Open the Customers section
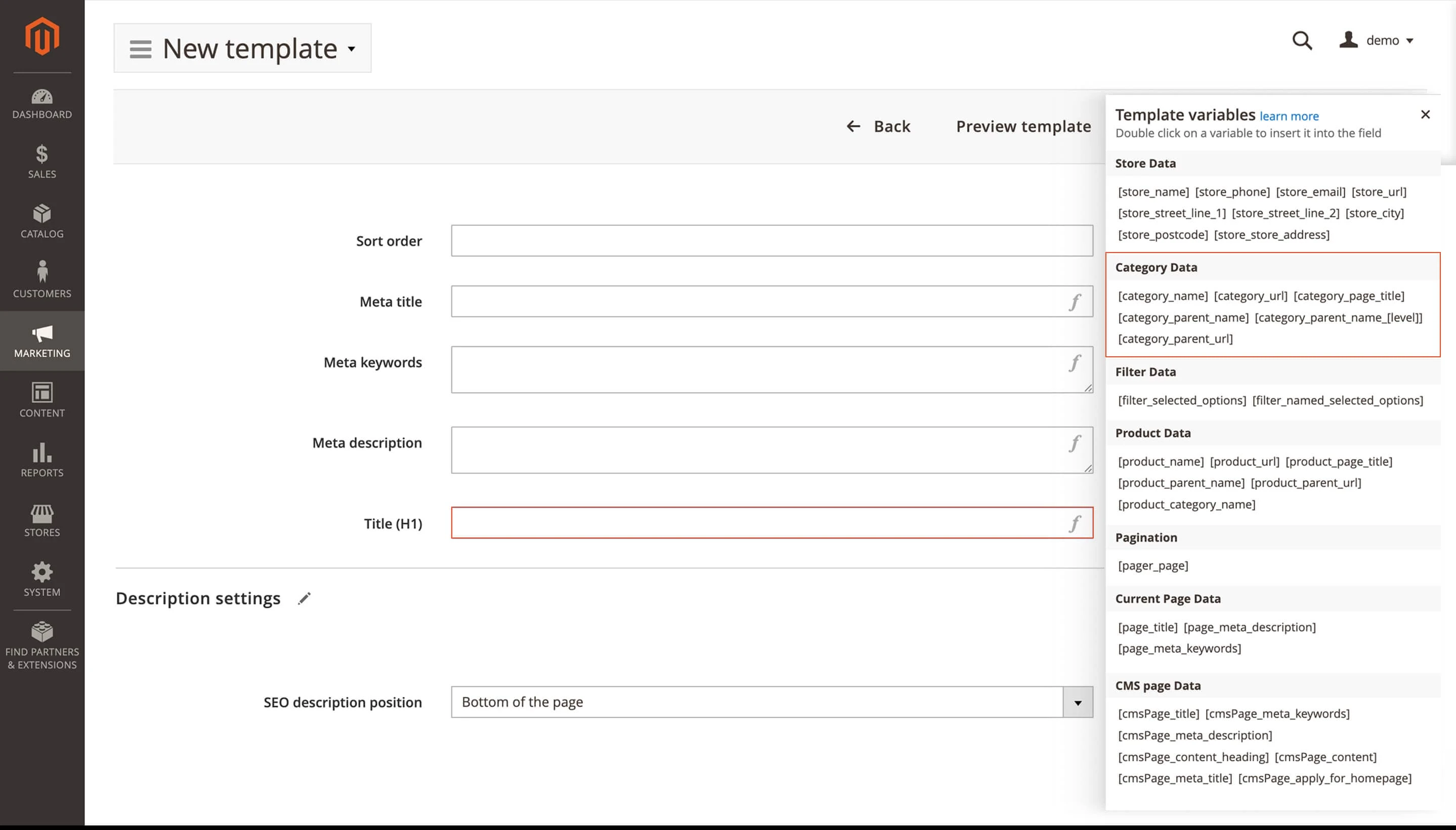The width and height of the screenshot is (1456, 830). point(41,280)
